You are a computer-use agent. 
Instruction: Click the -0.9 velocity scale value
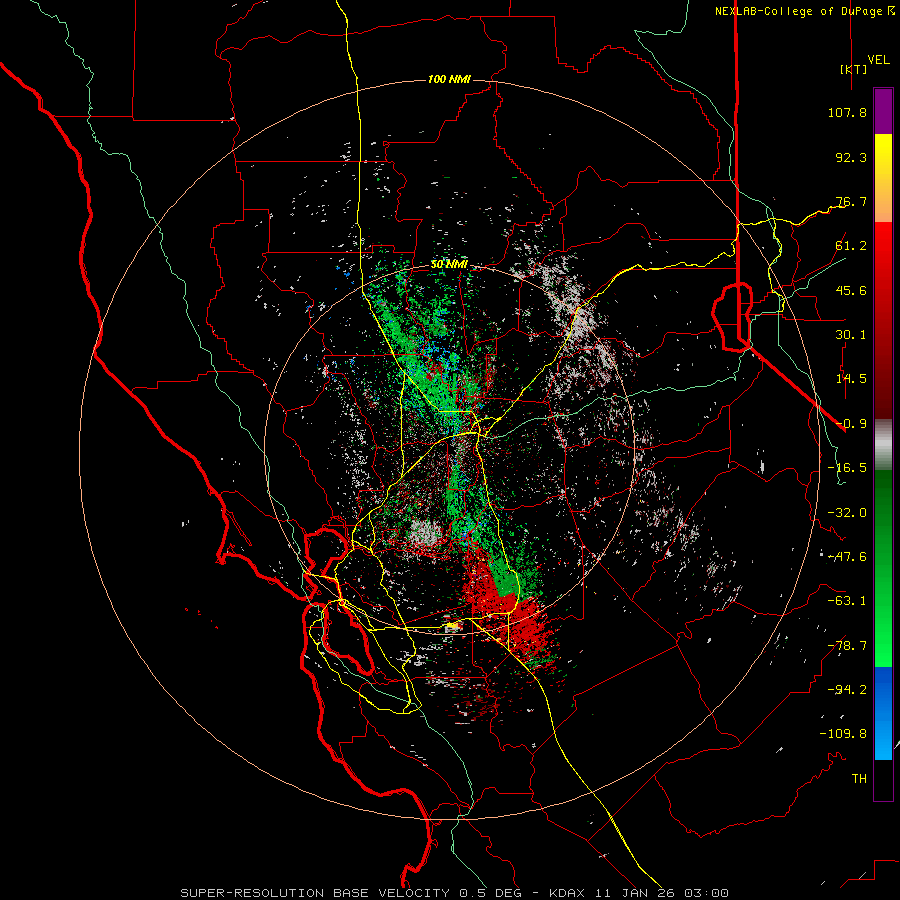click(851, 424)
